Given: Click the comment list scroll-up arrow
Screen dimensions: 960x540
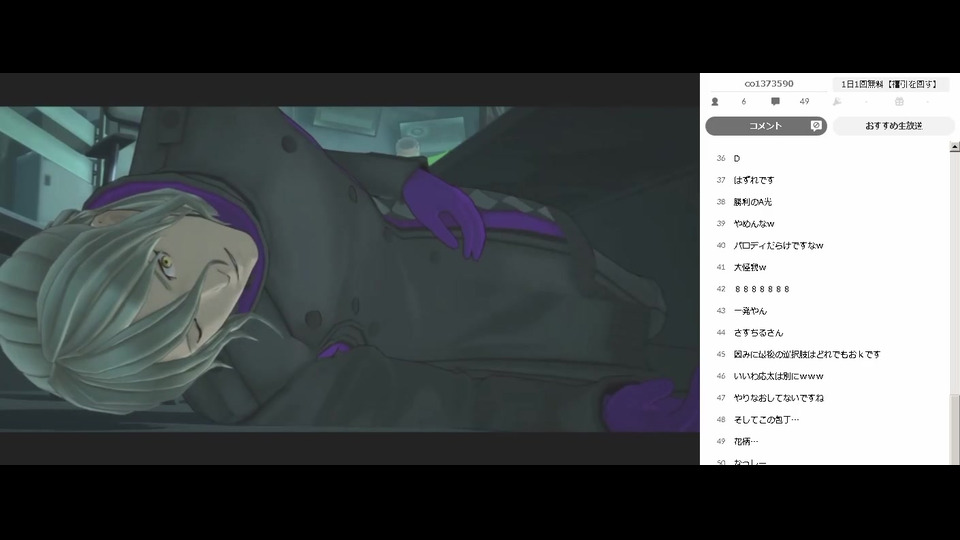Looking at the screenshot, I should tap(954, 147).
